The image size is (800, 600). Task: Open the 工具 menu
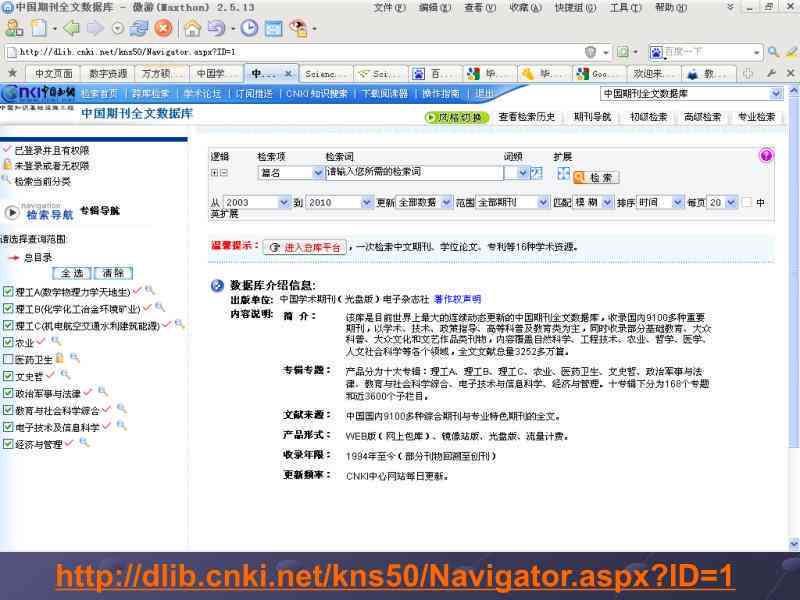pos(626,8)
